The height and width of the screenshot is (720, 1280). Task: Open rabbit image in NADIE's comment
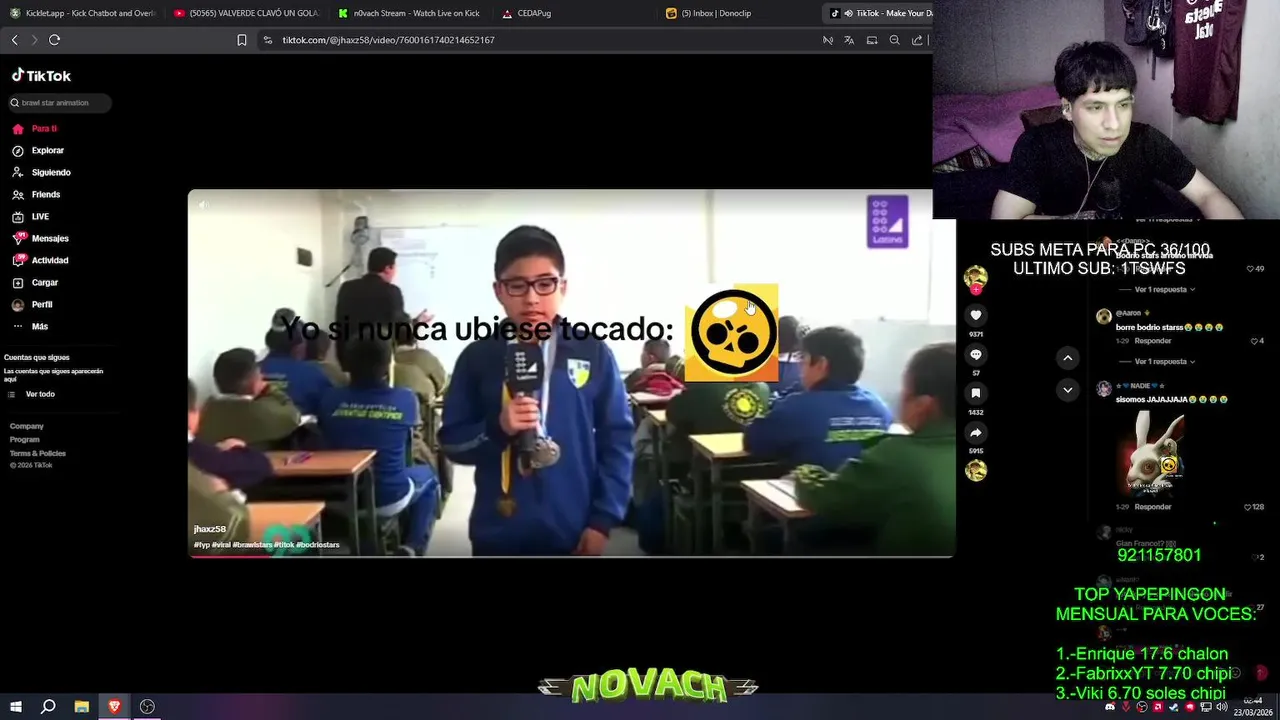(x=1152, y=454)
